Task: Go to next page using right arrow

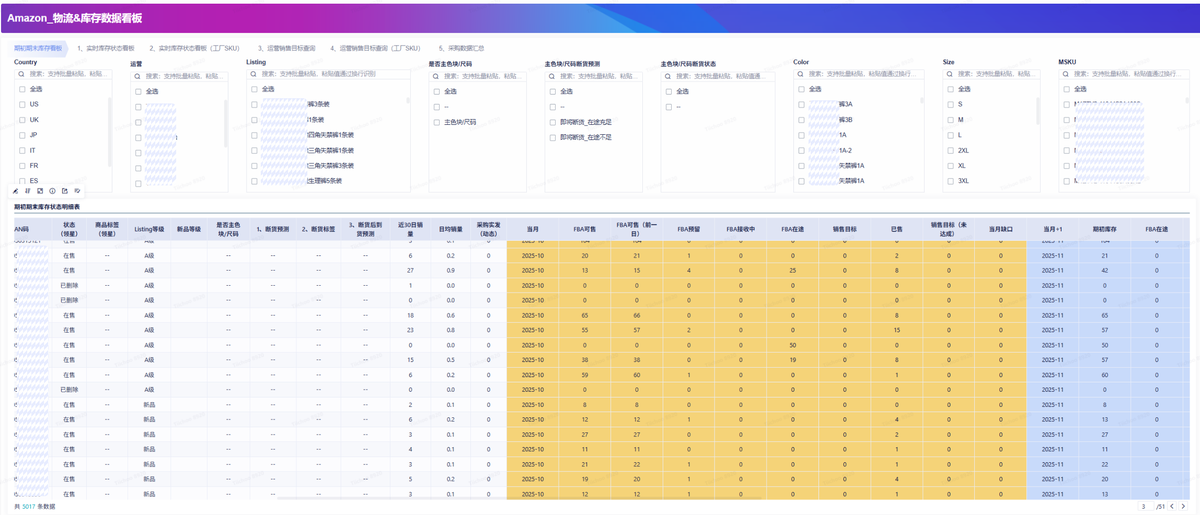Action: 1184,507
